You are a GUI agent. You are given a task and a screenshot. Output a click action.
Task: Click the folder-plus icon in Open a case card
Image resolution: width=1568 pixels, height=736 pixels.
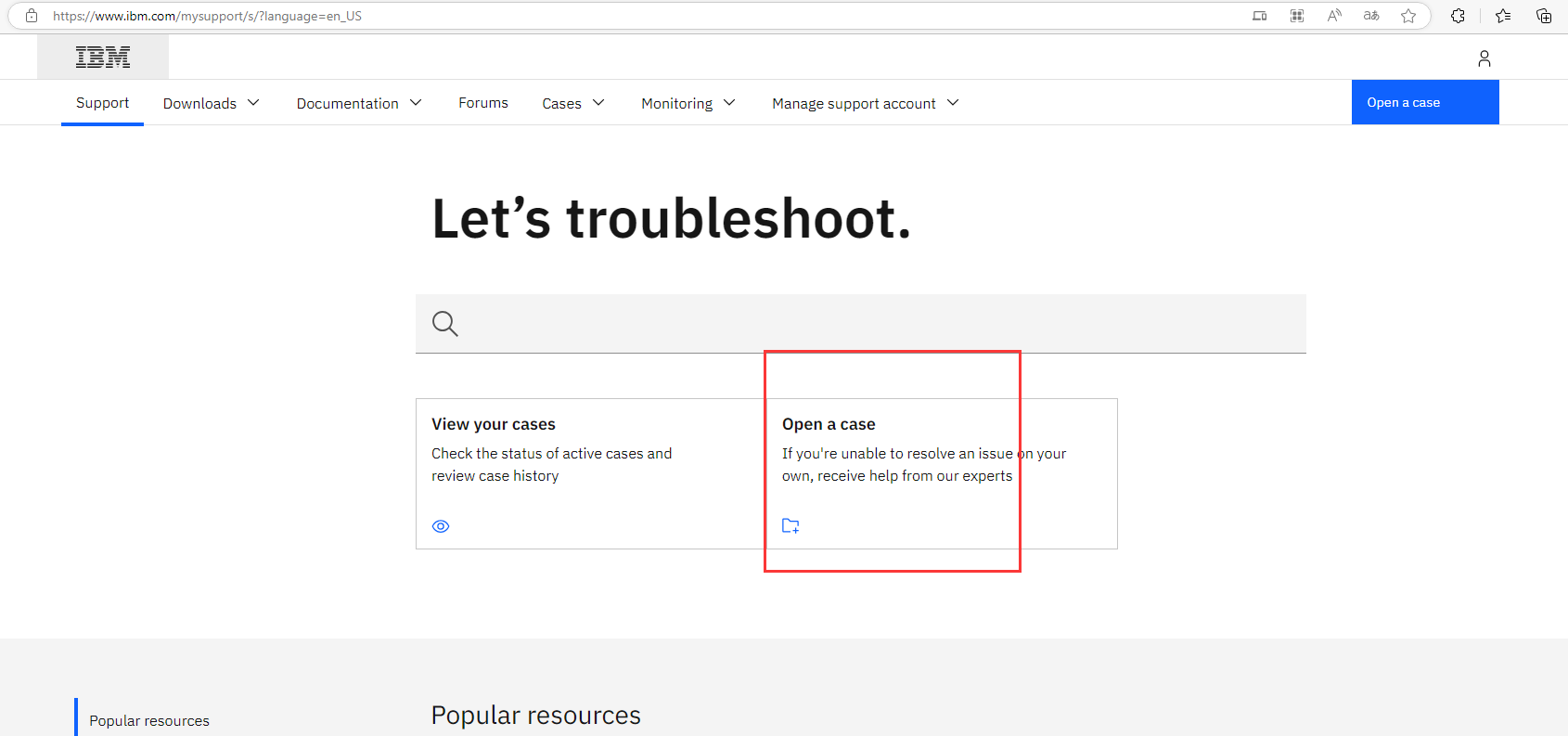click(790, 526)
